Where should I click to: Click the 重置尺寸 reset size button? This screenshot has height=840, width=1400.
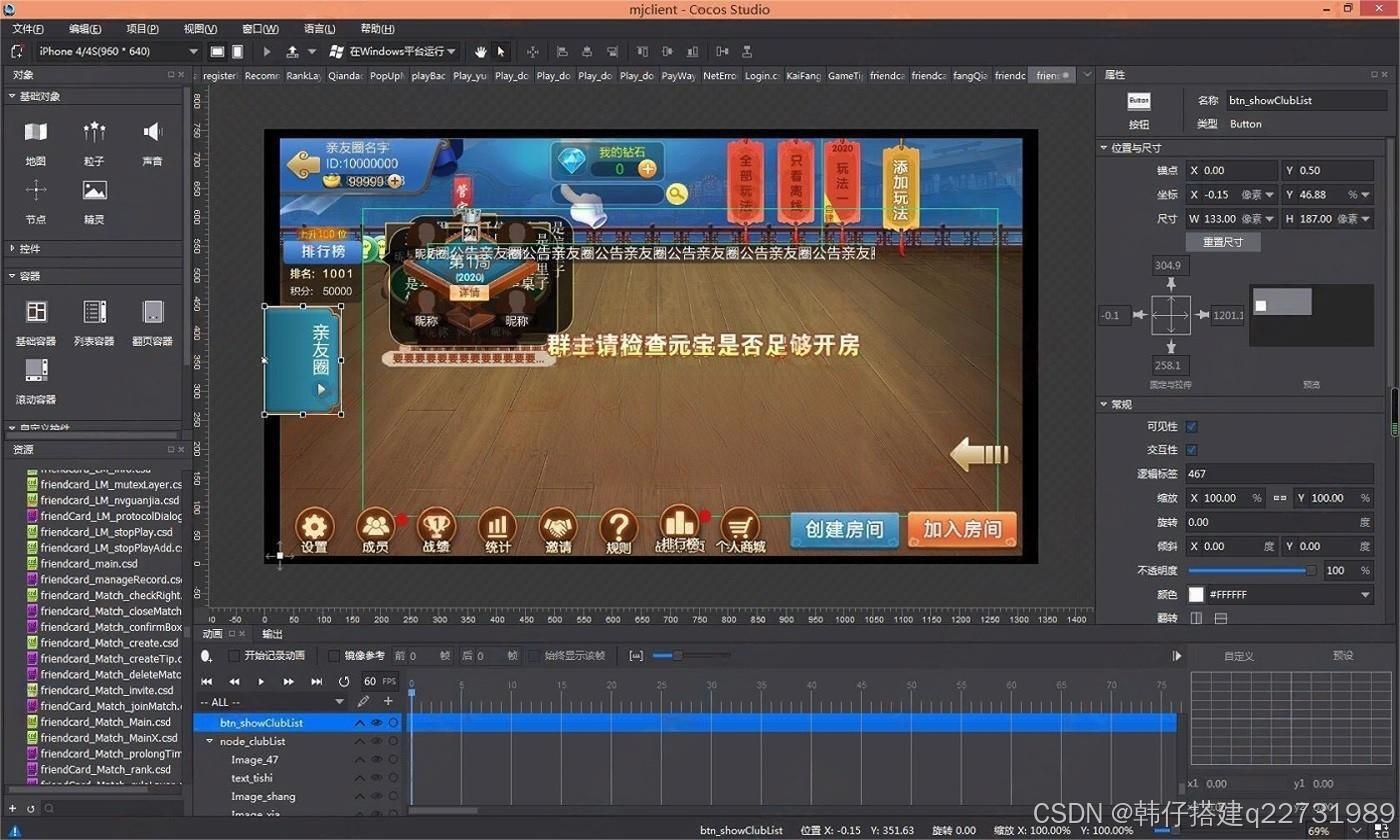pyautogui.click(x=1222, y=242)
